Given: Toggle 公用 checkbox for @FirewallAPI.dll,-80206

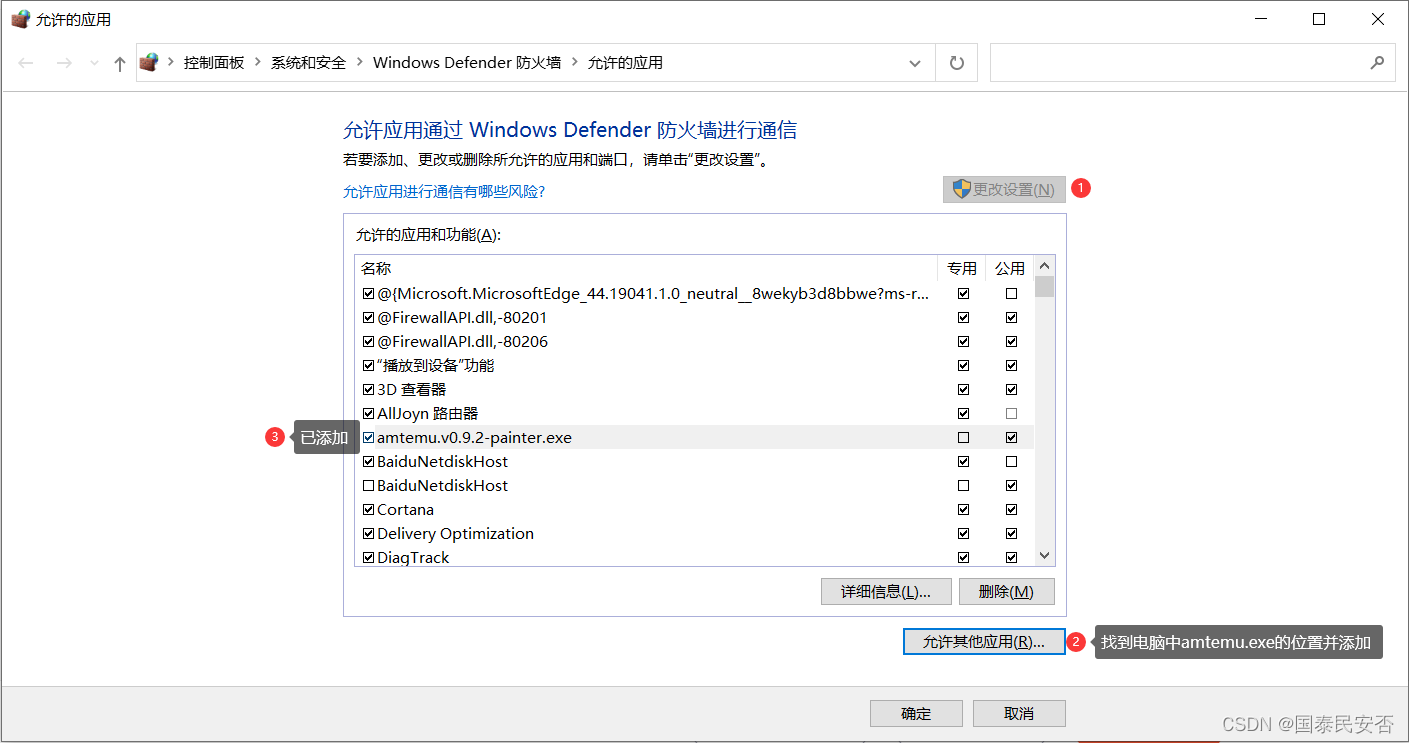Looking at the screenshot, I should coord(1011,341).
